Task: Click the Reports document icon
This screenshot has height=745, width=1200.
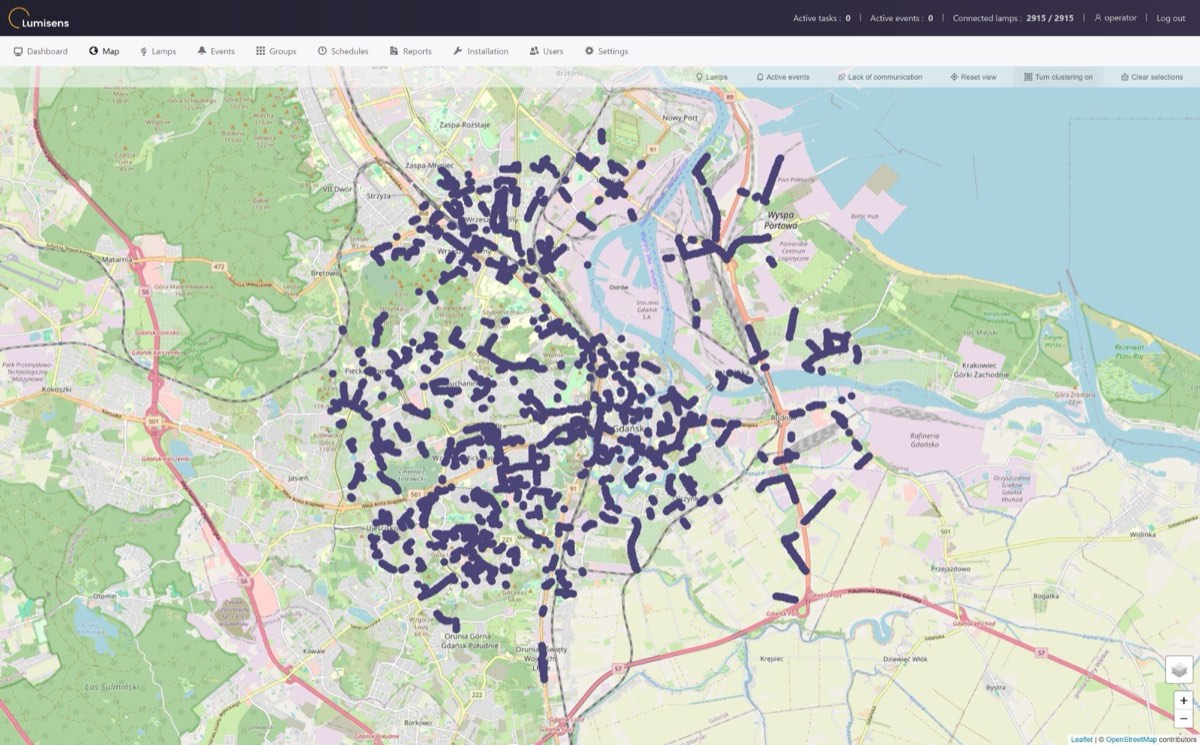Action: pyautogui.click(x=394, y=51)
